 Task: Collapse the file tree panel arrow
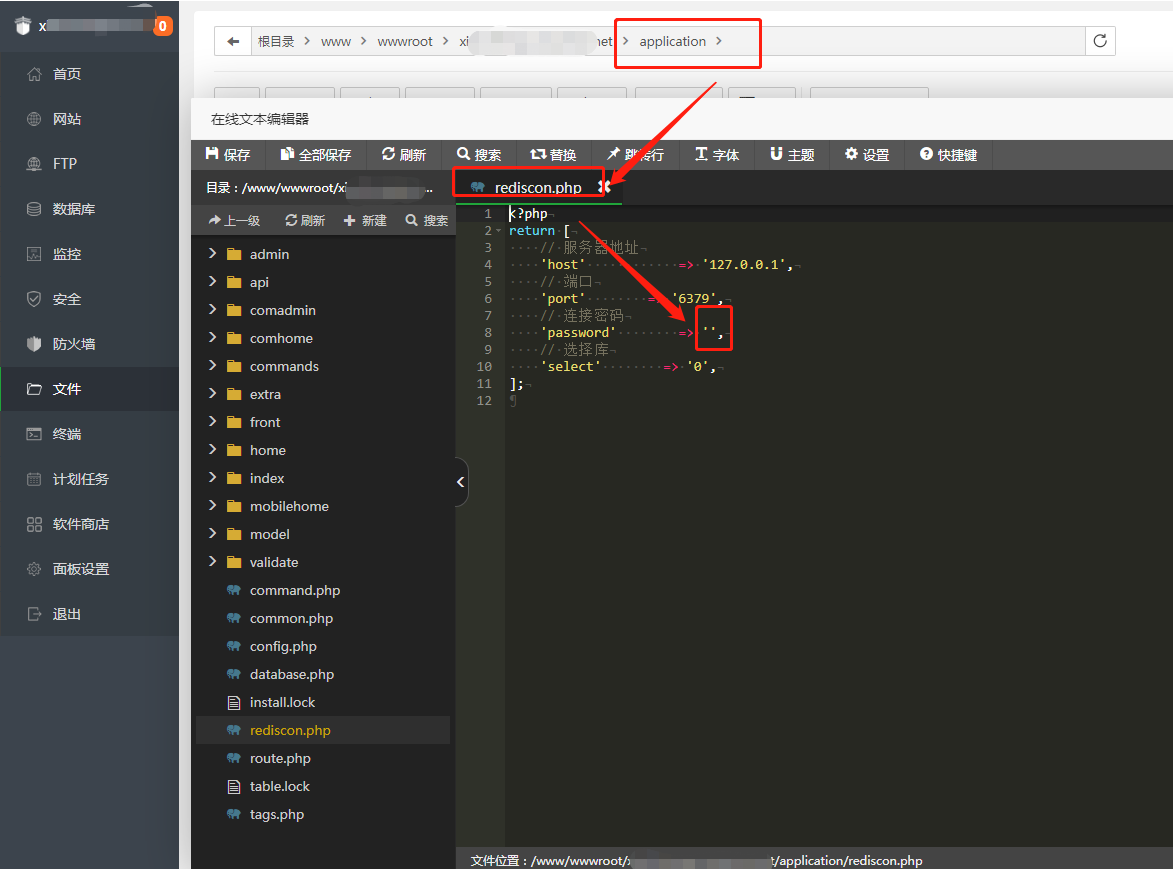461,482
